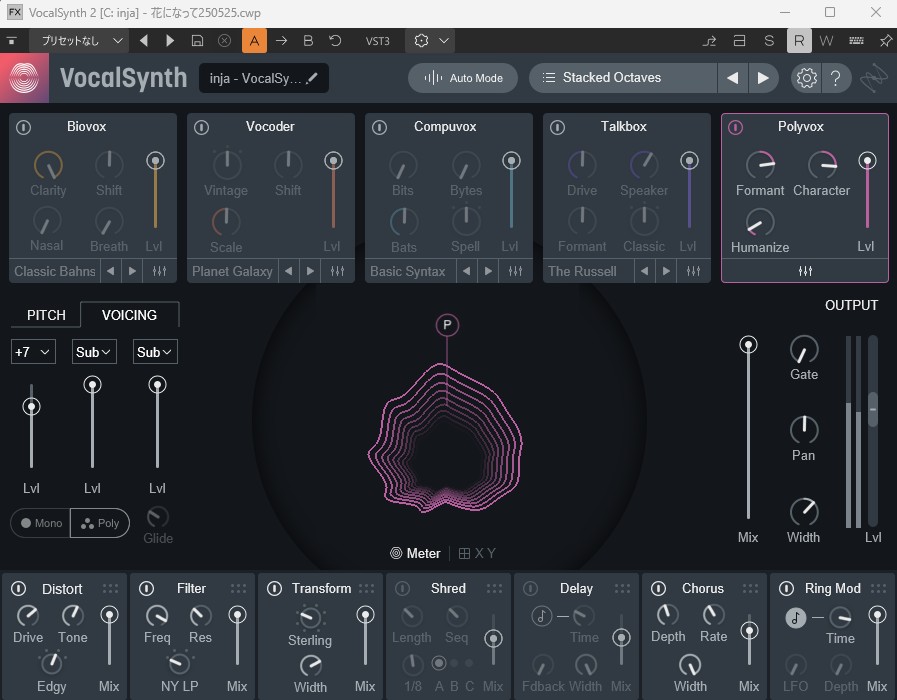Switch visualizer to Meter view
The height and width of the screenshot is (700, 897).
pyautogui.click(x=415, y=553)
